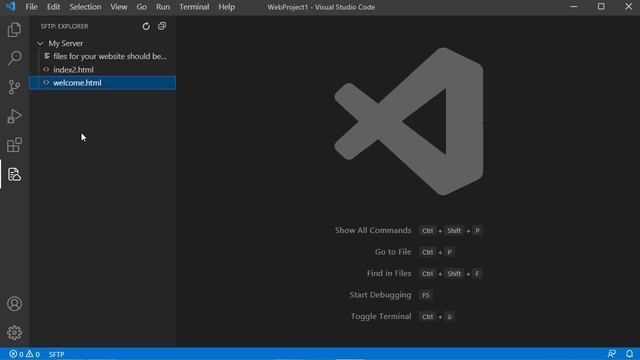Minimize the Visual Studio Code window
The image size is (640, 360).
pos(573,7)
